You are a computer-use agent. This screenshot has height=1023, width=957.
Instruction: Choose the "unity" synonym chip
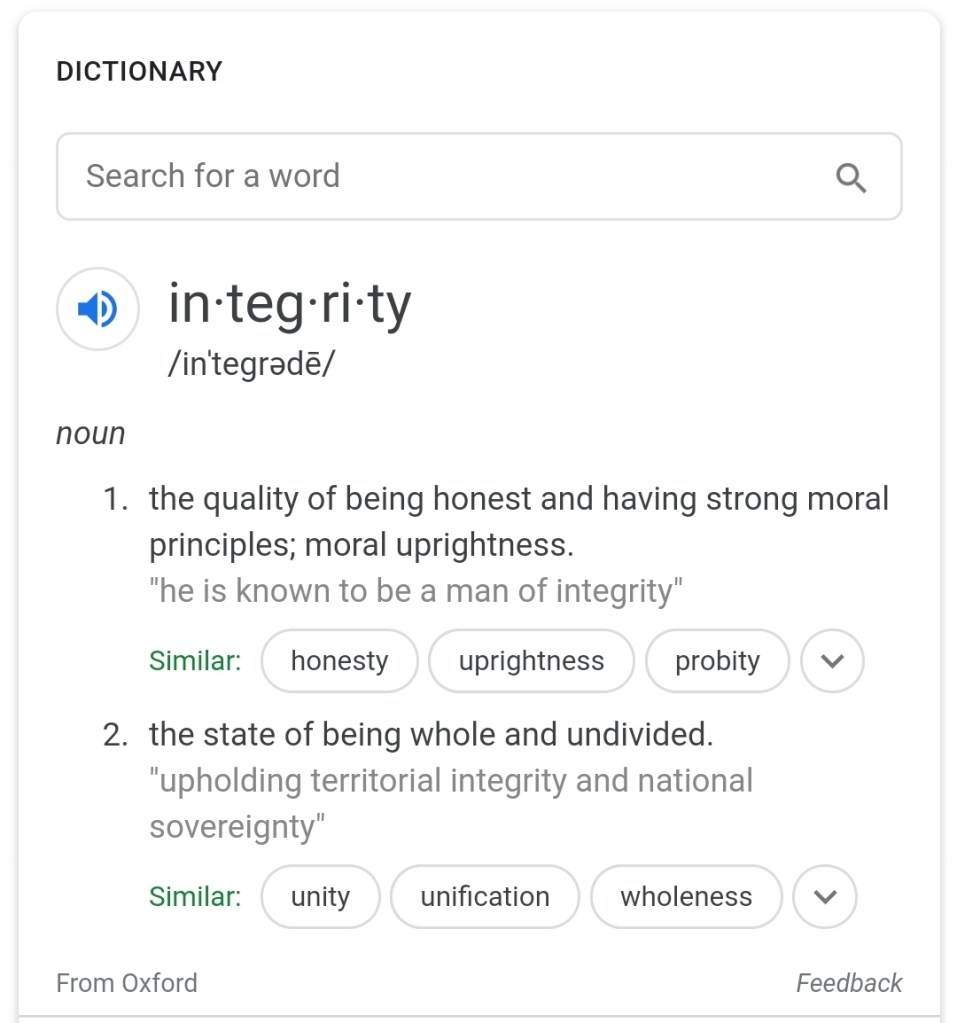(320, 897)
